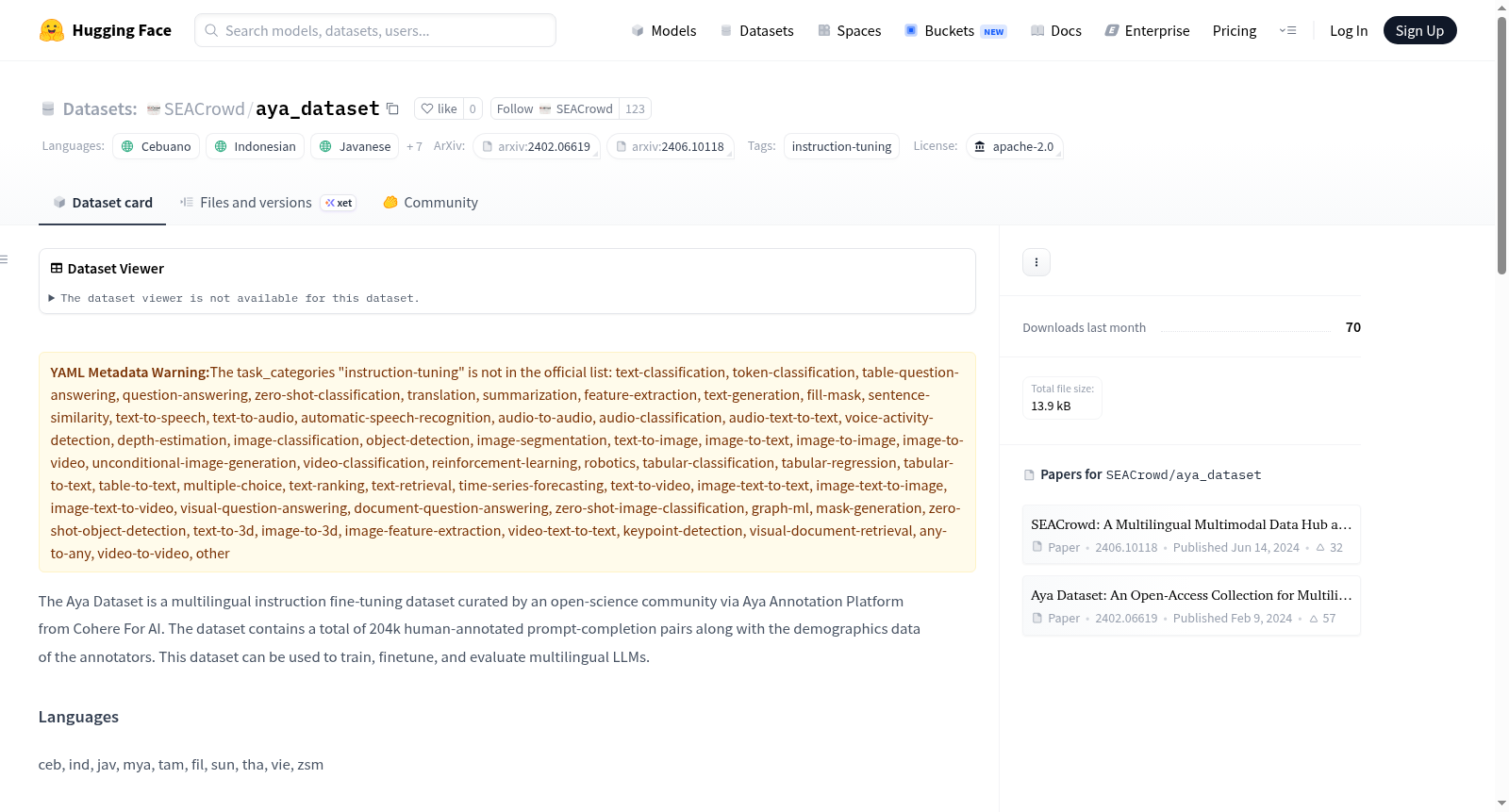Click the paper icon on arxiv:2406.10118 tag
This screenshot has width=1509, height=812.
[x=622, y=146]
